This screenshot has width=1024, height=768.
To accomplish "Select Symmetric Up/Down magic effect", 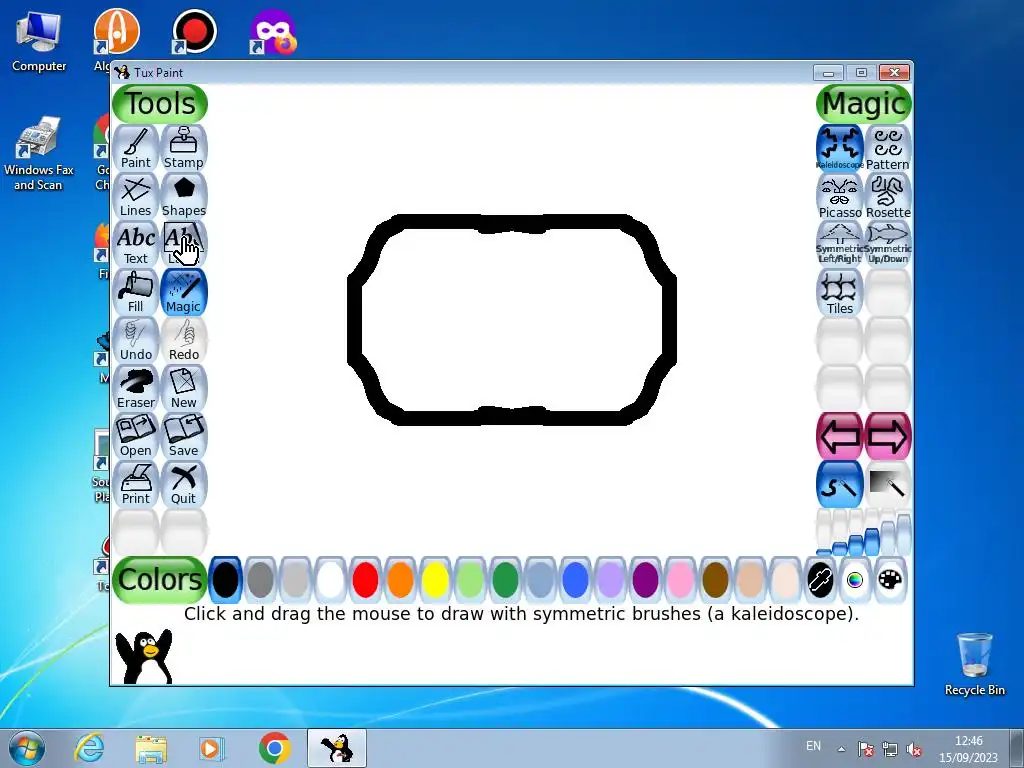I will 888,244.
